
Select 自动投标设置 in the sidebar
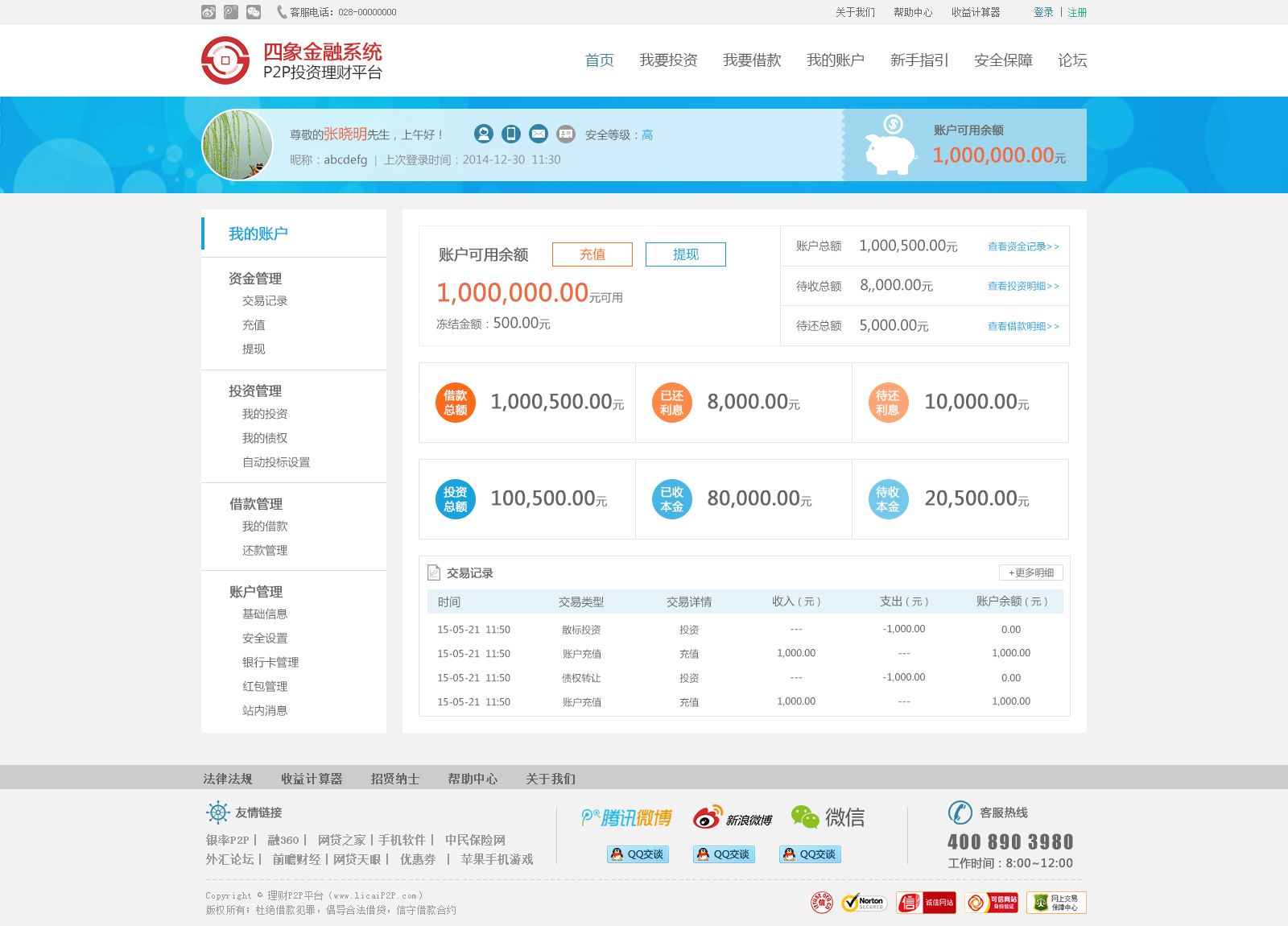[276, 462]
